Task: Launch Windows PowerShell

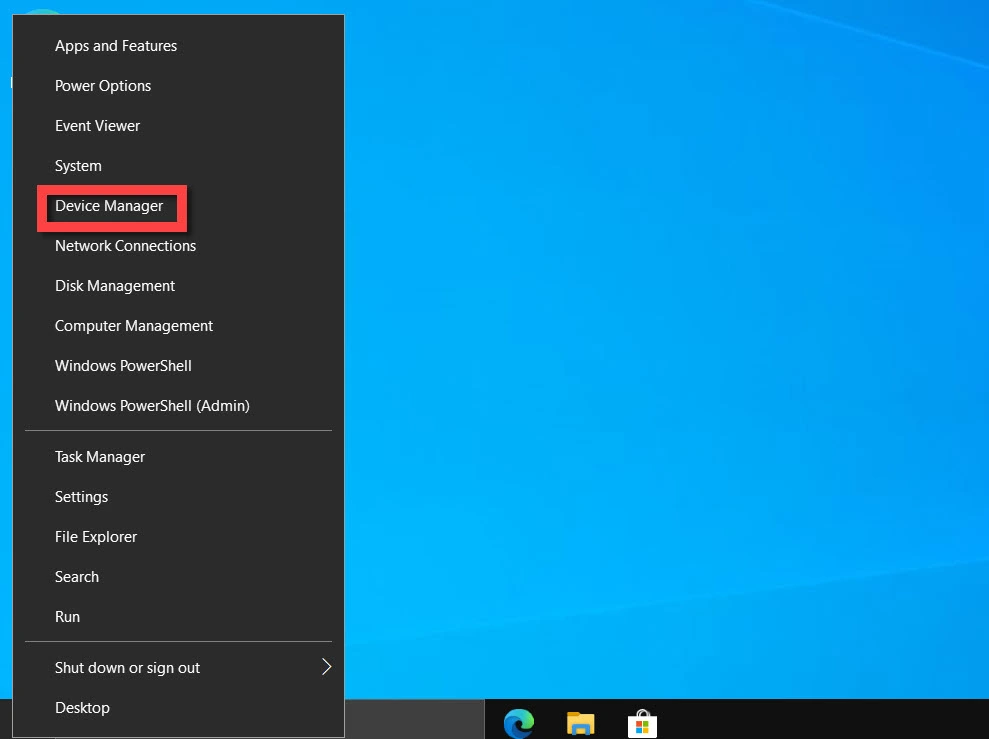Action: (x=178, y=366)
